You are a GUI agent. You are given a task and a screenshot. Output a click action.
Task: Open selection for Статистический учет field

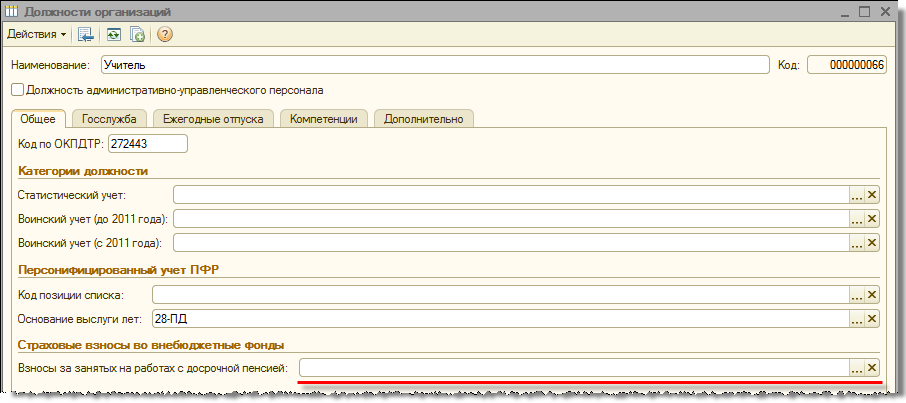click(856, 195)
